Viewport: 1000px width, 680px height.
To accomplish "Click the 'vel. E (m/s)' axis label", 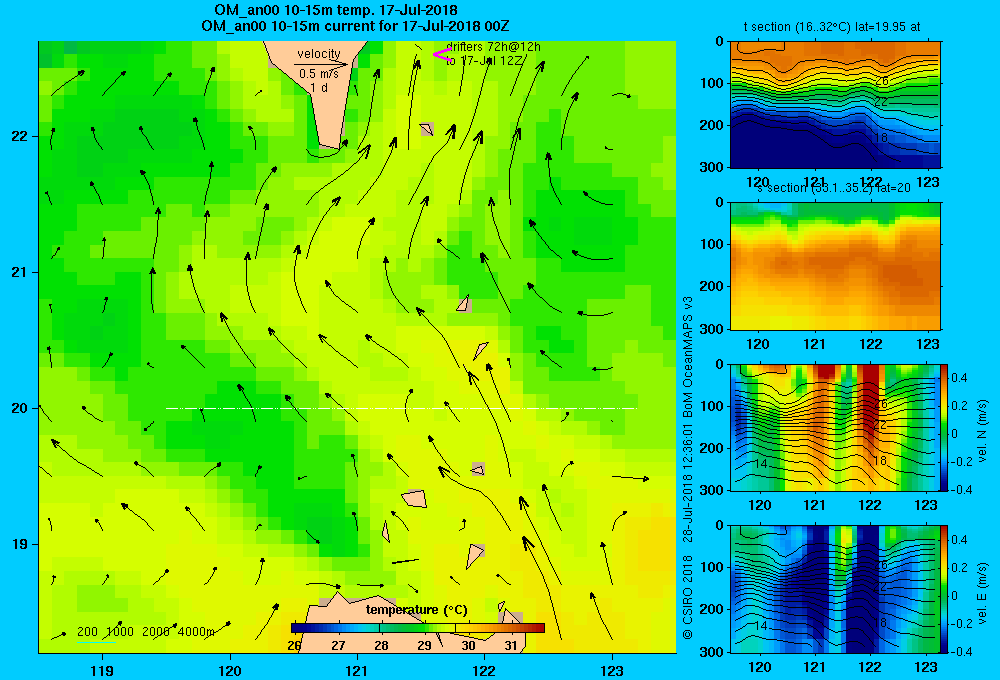I will [x=982, y=593].
